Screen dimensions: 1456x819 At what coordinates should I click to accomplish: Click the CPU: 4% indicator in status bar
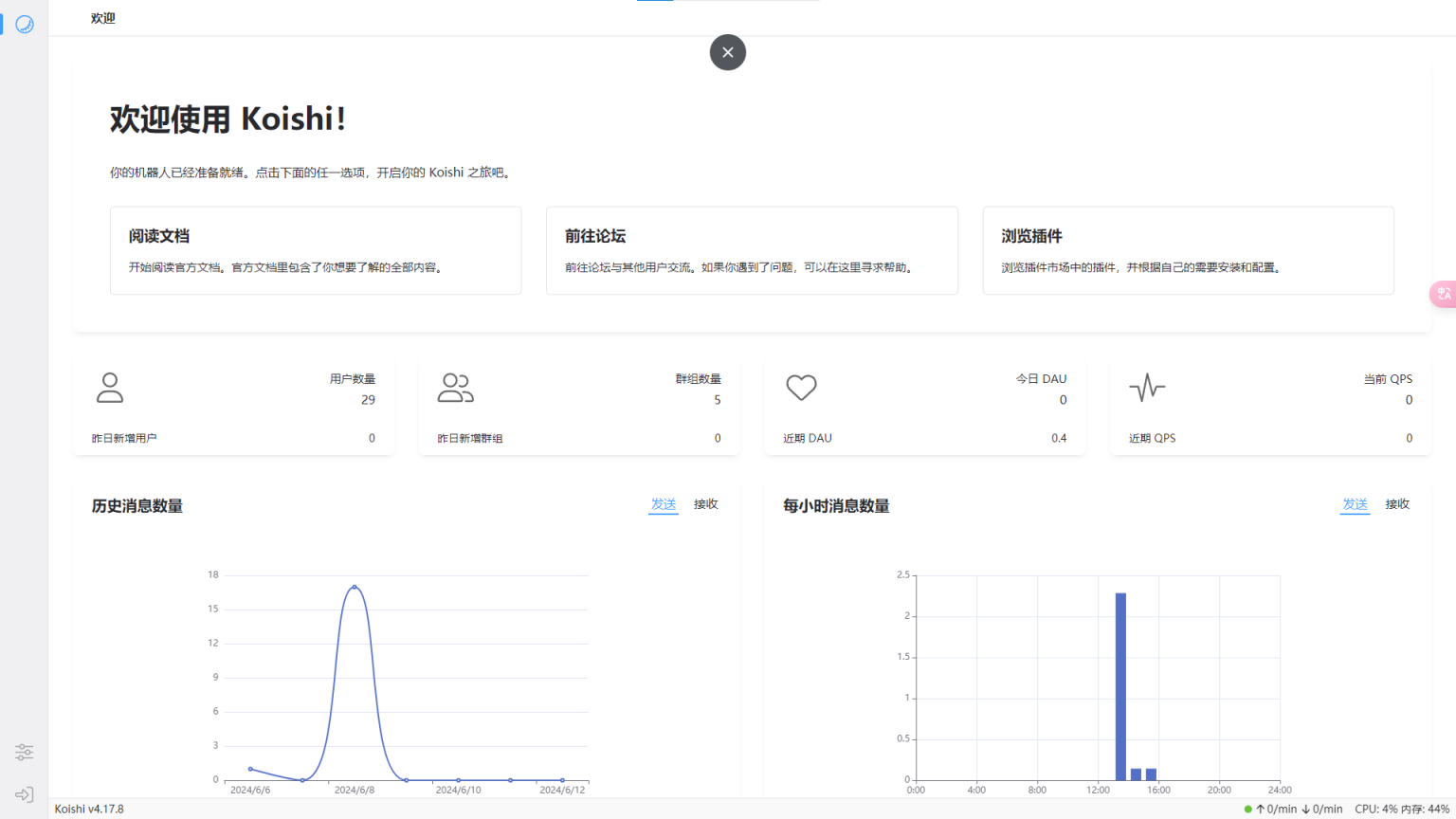pyautogui.click(x=1376, y=809)
